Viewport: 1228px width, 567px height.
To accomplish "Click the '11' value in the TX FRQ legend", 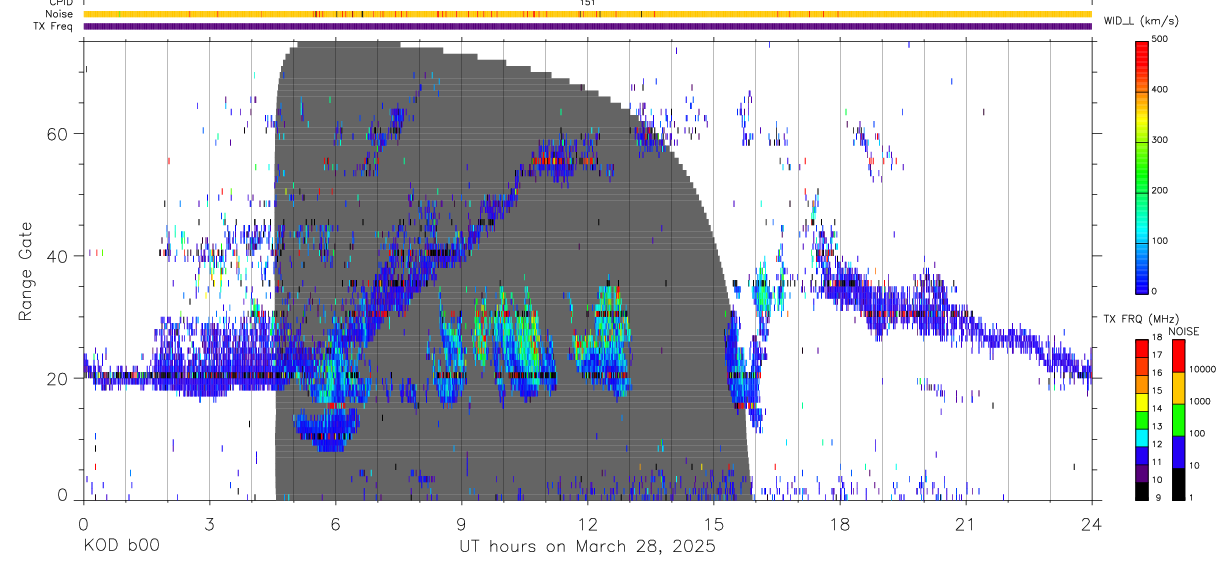I will tap(1158, 463).
